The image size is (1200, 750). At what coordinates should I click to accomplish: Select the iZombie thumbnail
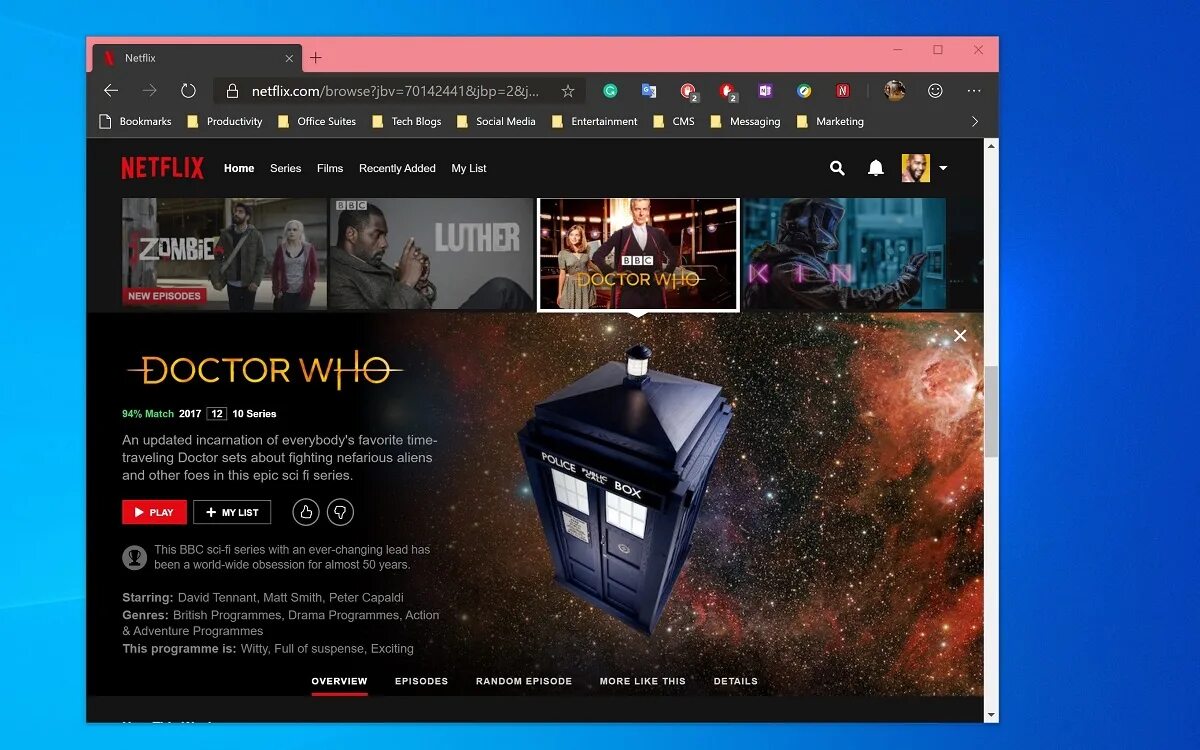[x=224, y=253]
